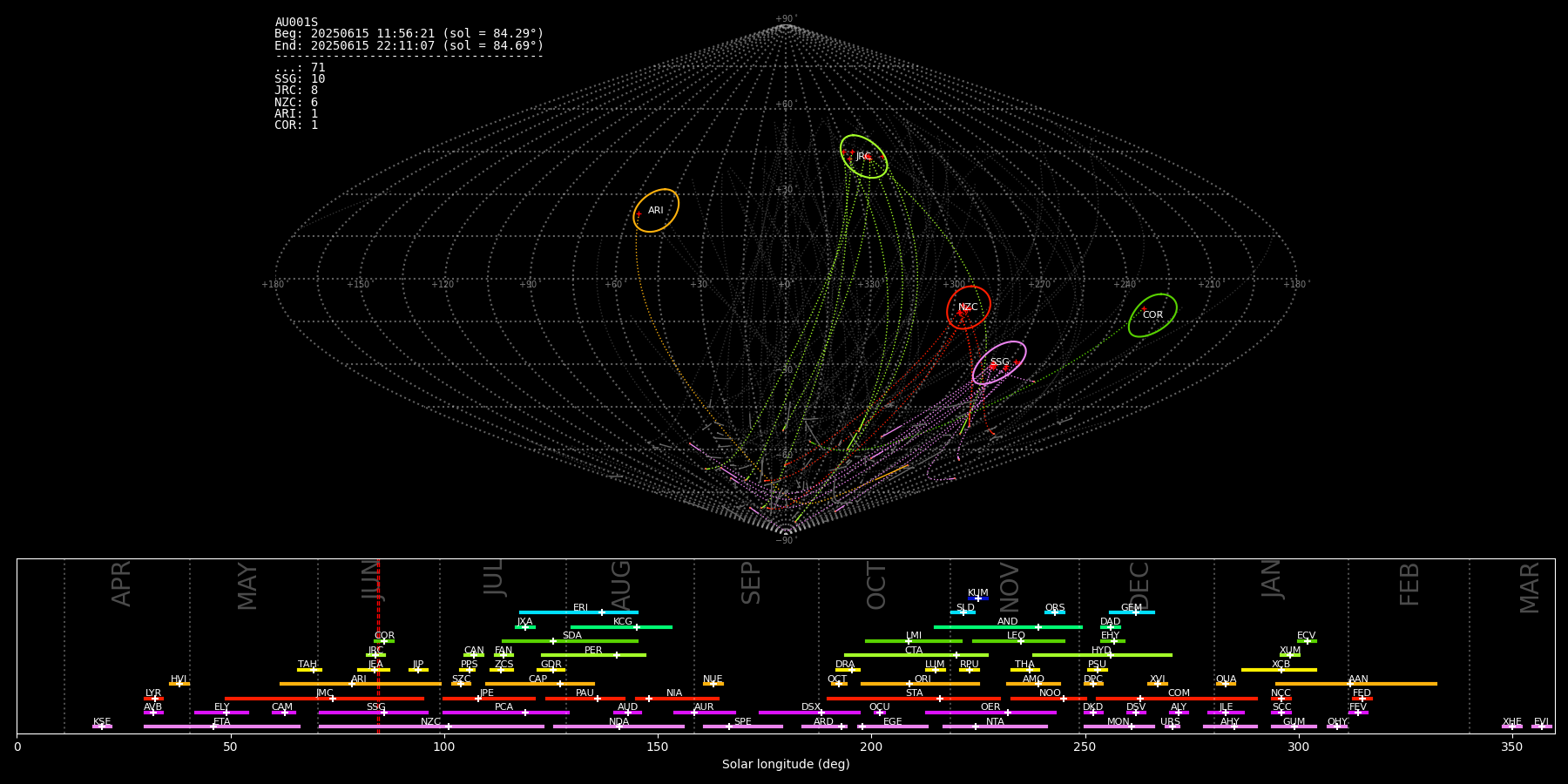Select the 'NZC: 6' count in legend

click(296, 102)
